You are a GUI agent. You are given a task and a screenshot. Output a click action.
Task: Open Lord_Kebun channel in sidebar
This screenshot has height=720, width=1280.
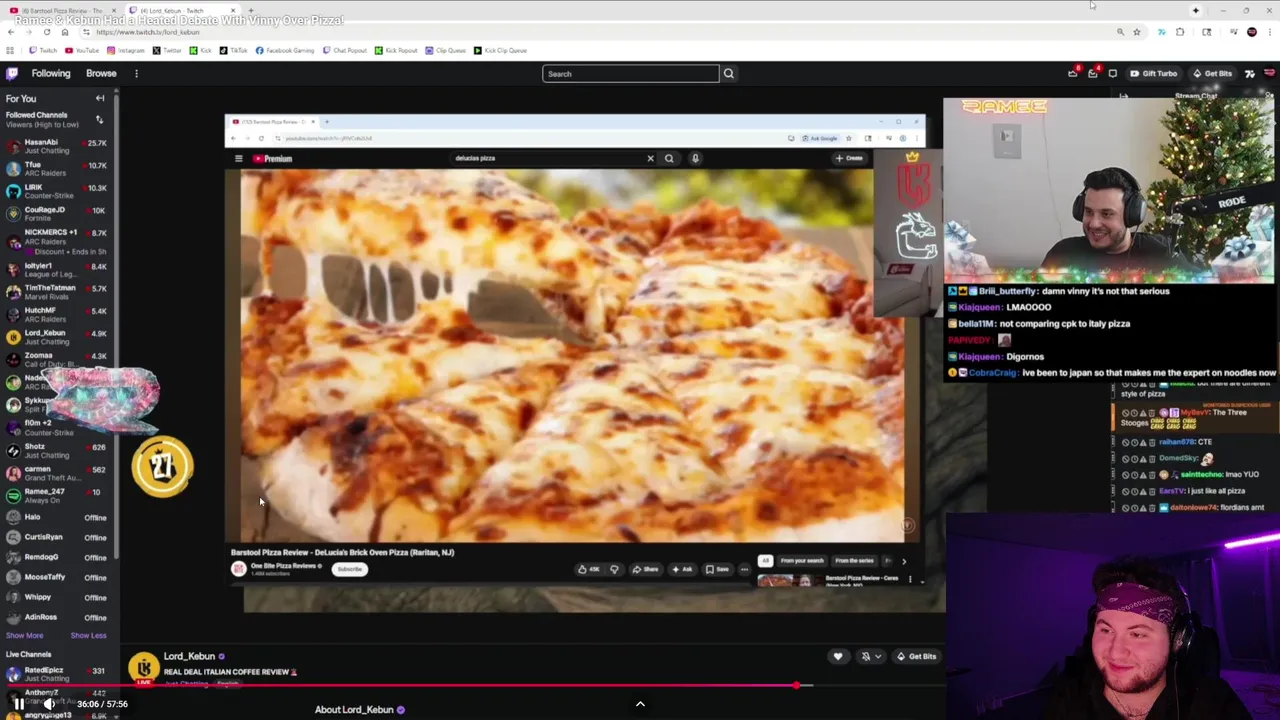(57, 337)
